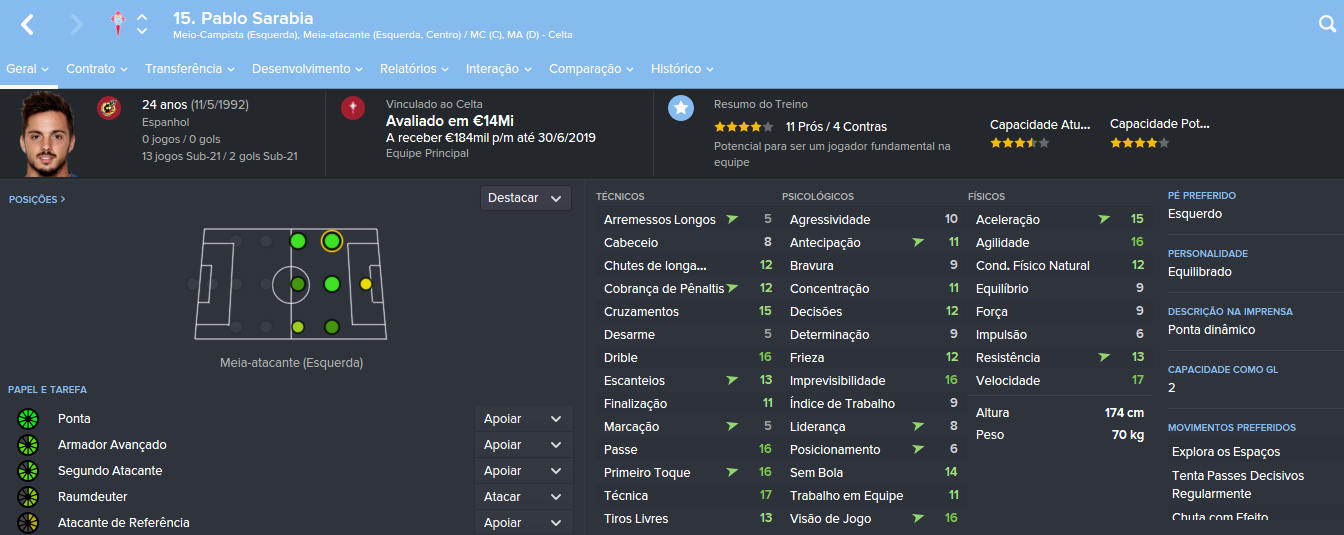Click the Spain national team badge
This screenshot has height=535, width=1344.
(x=109, y=108)
